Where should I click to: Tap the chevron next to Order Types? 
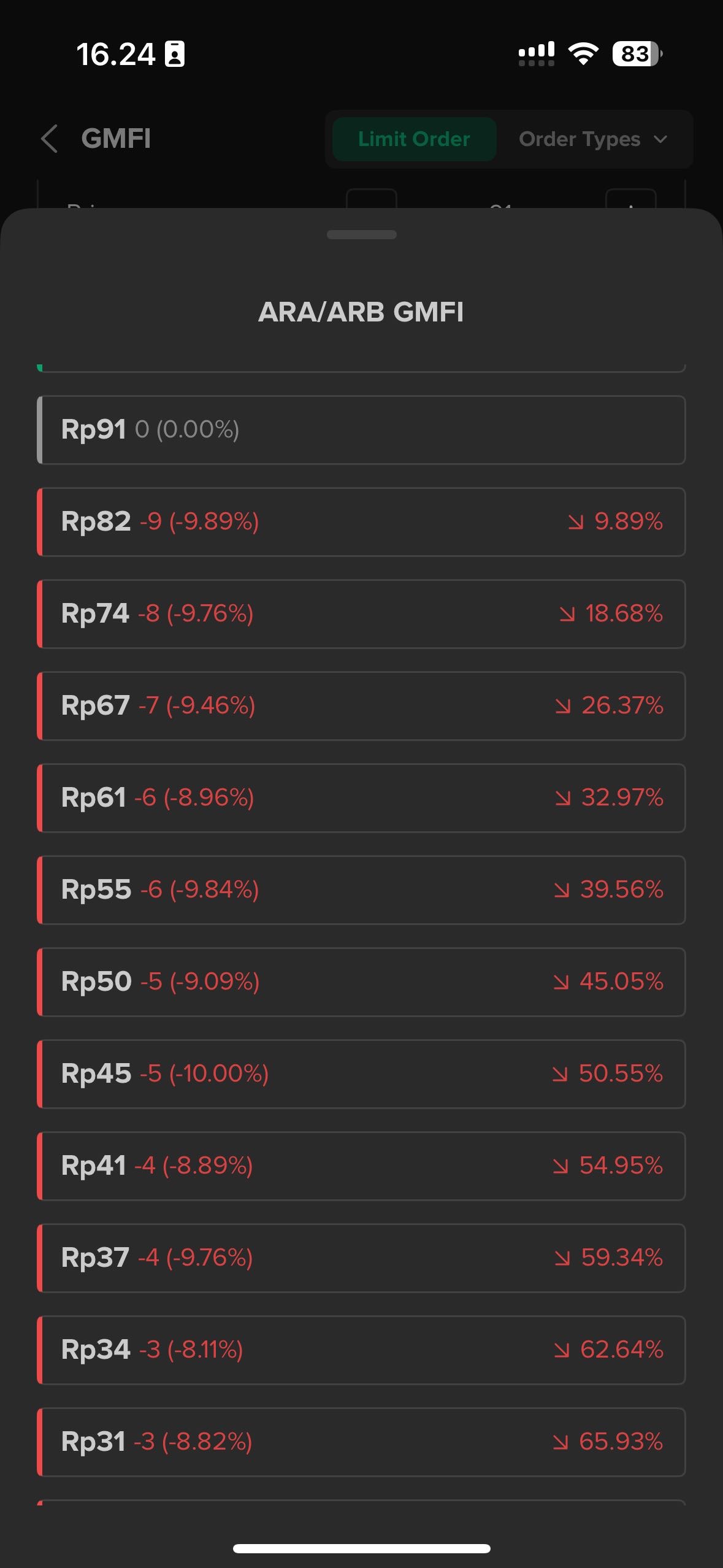[x=660, y=139]
